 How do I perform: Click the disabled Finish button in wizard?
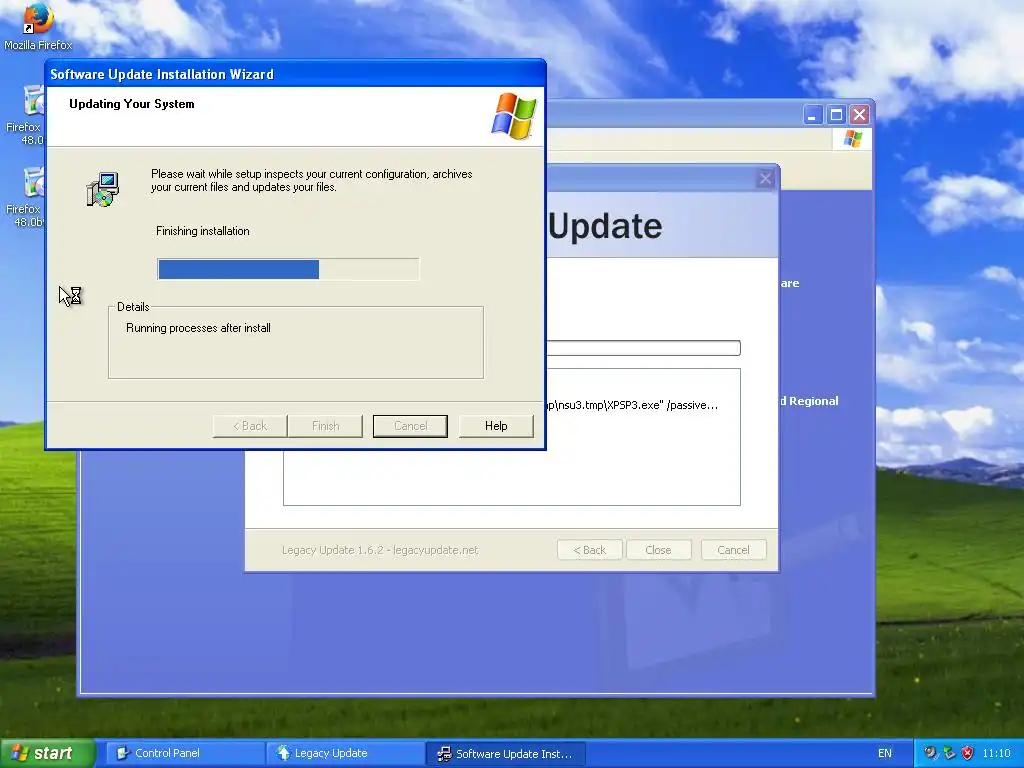325,426
